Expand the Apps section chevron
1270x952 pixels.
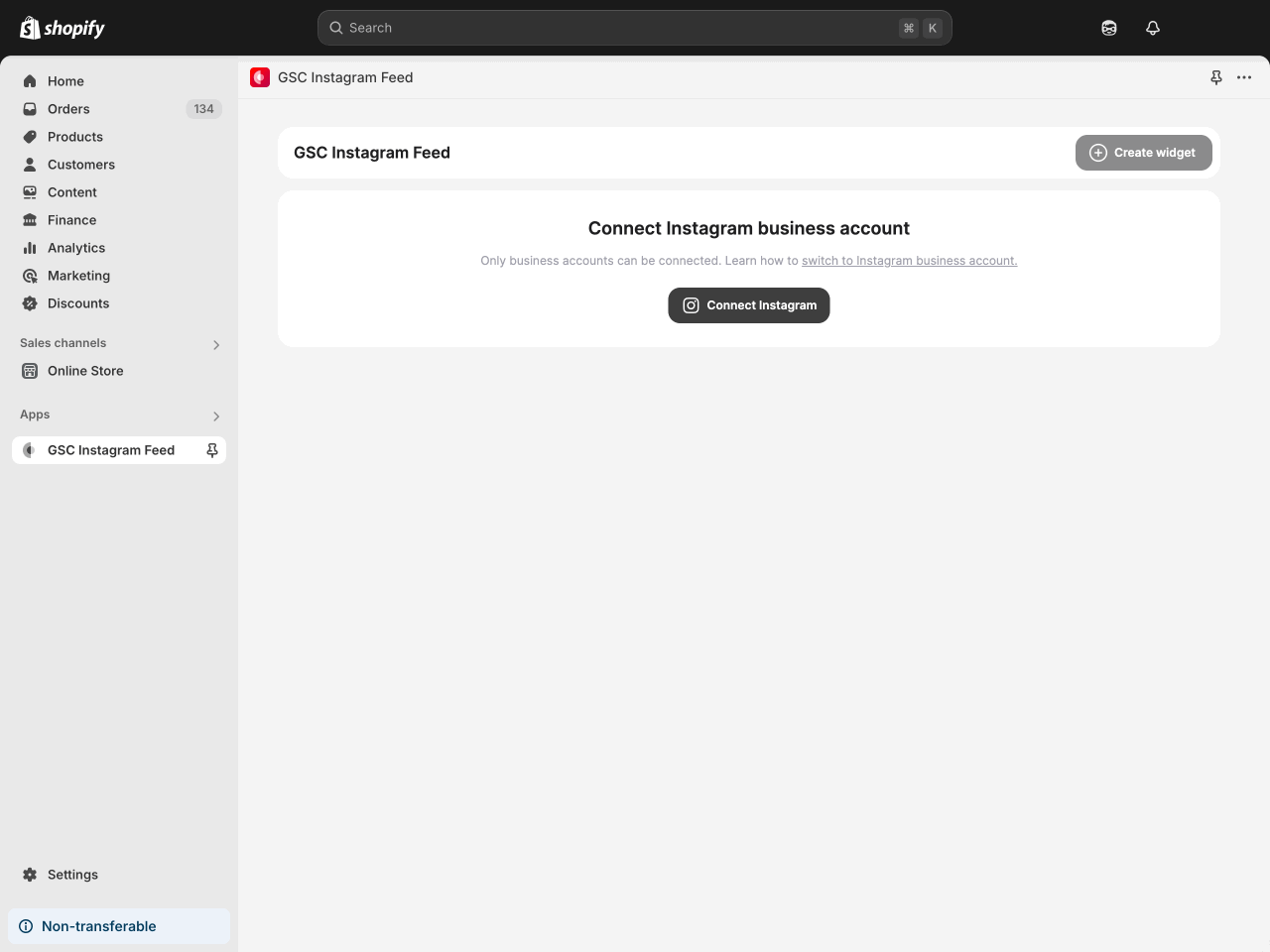(x=216, y=416)
